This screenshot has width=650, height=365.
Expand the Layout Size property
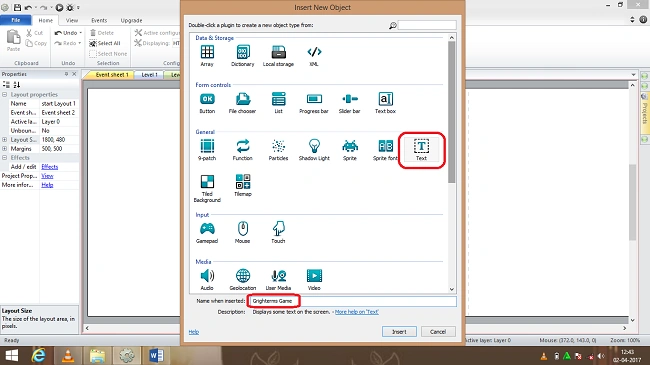pos(5,140)
